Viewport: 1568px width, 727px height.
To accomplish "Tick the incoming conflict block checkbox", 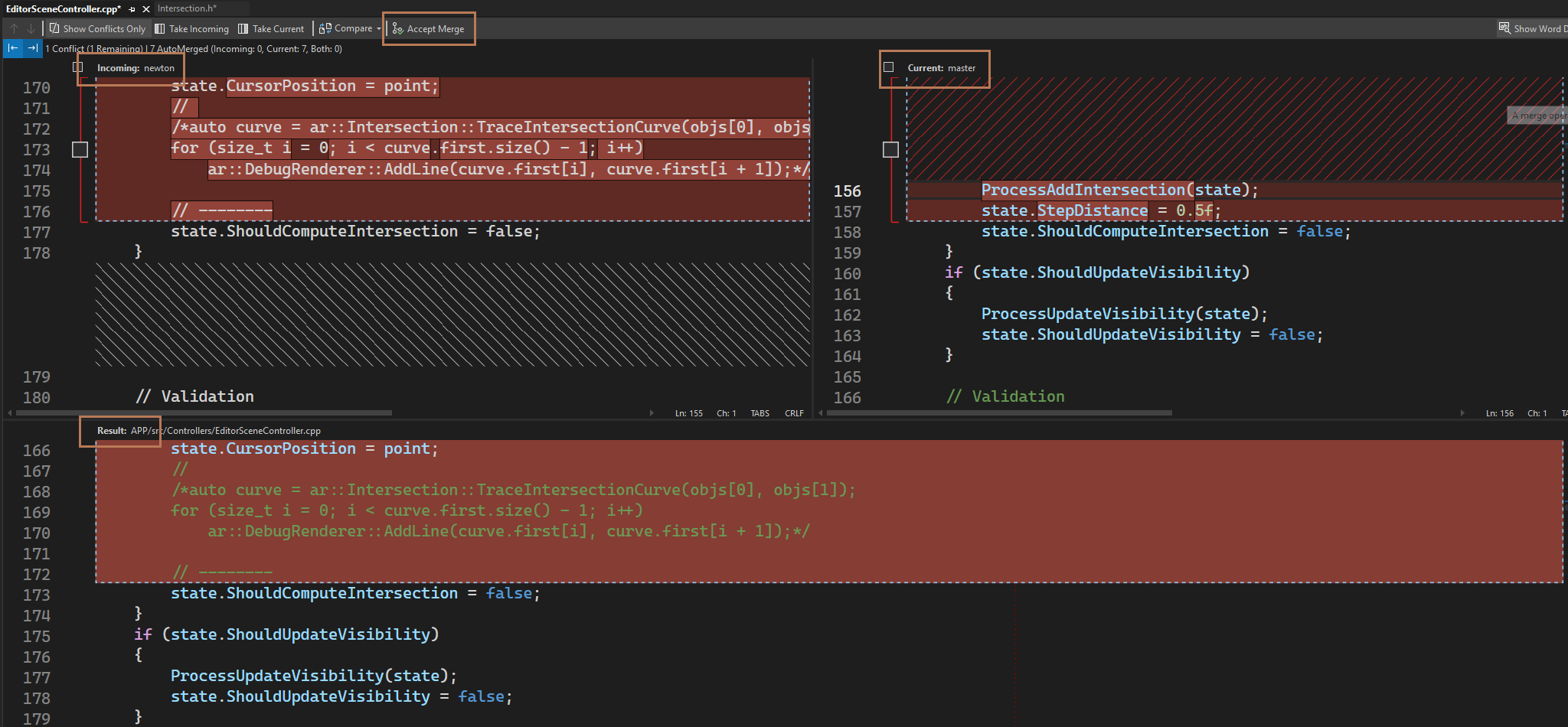I will [80, 149].
